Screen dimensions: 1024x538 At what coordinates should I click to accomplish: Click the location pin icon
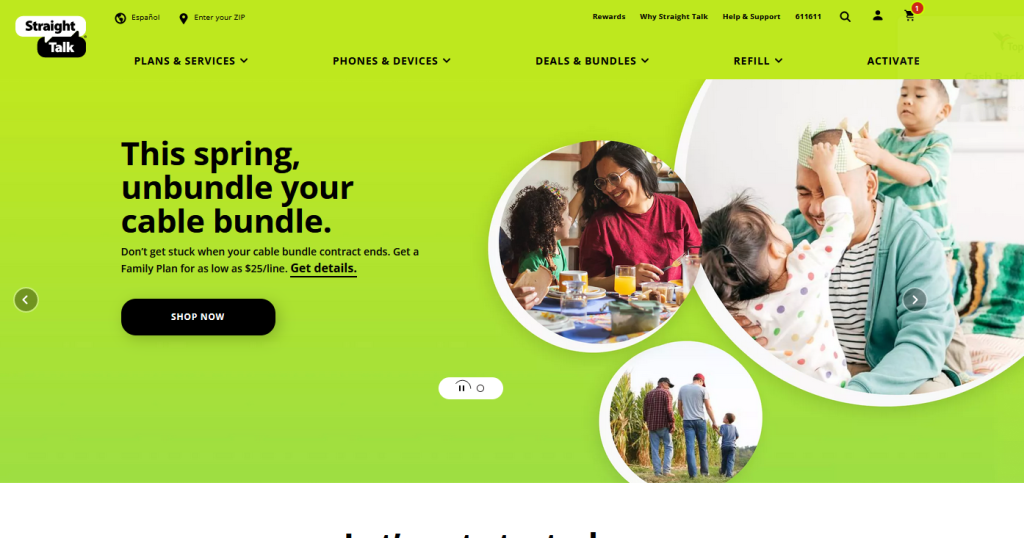coord(184,18)
